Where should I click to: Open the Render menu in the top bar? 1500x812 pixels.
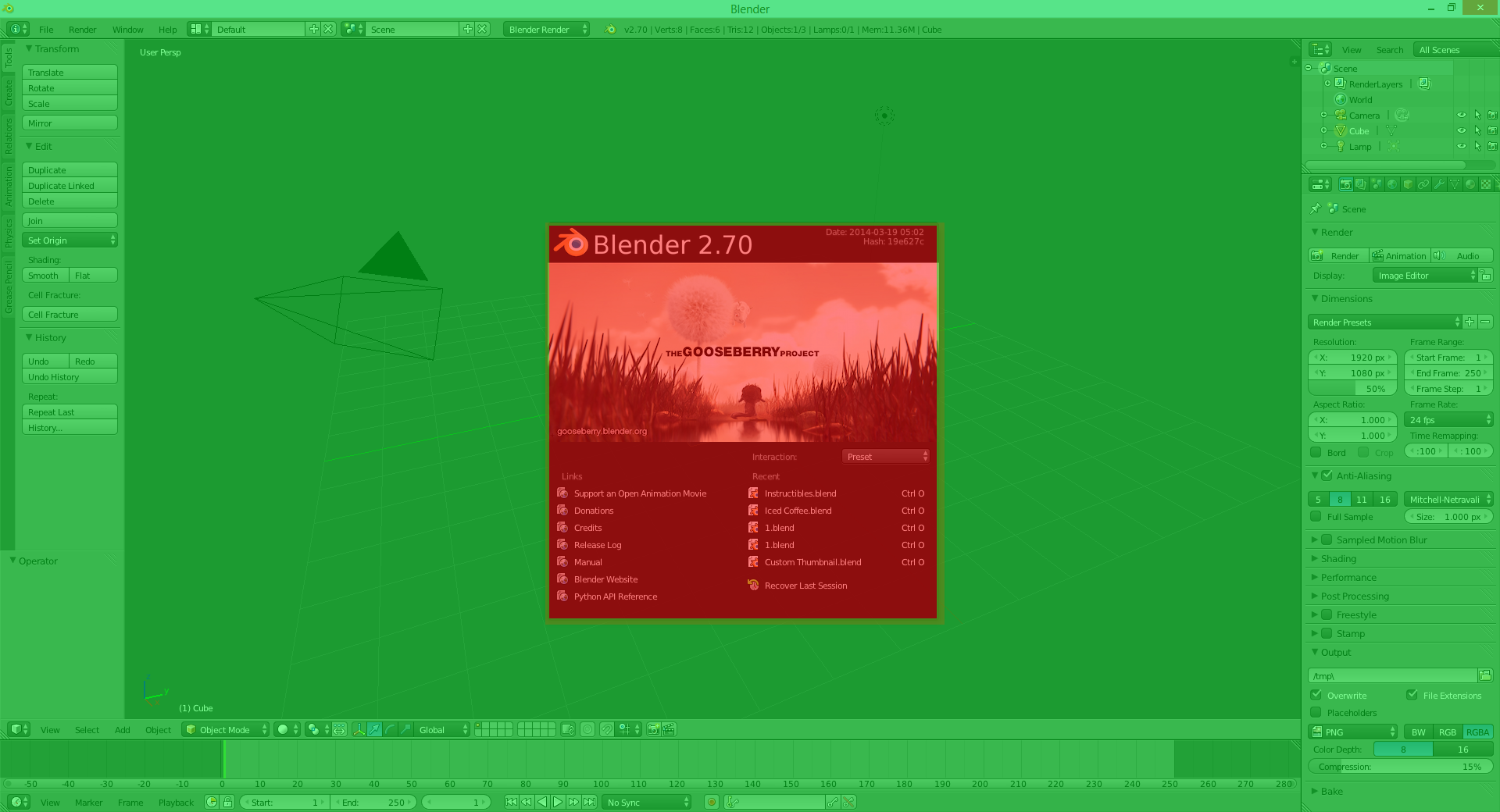pos(82,29)
